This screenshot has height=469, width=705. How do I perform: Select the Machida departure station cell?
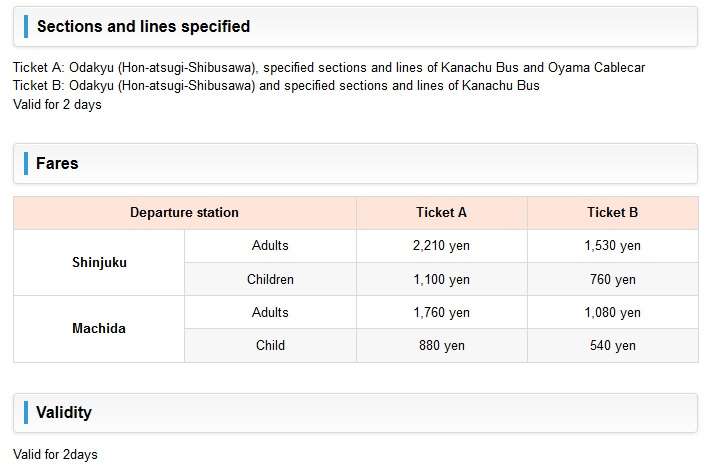99,328
